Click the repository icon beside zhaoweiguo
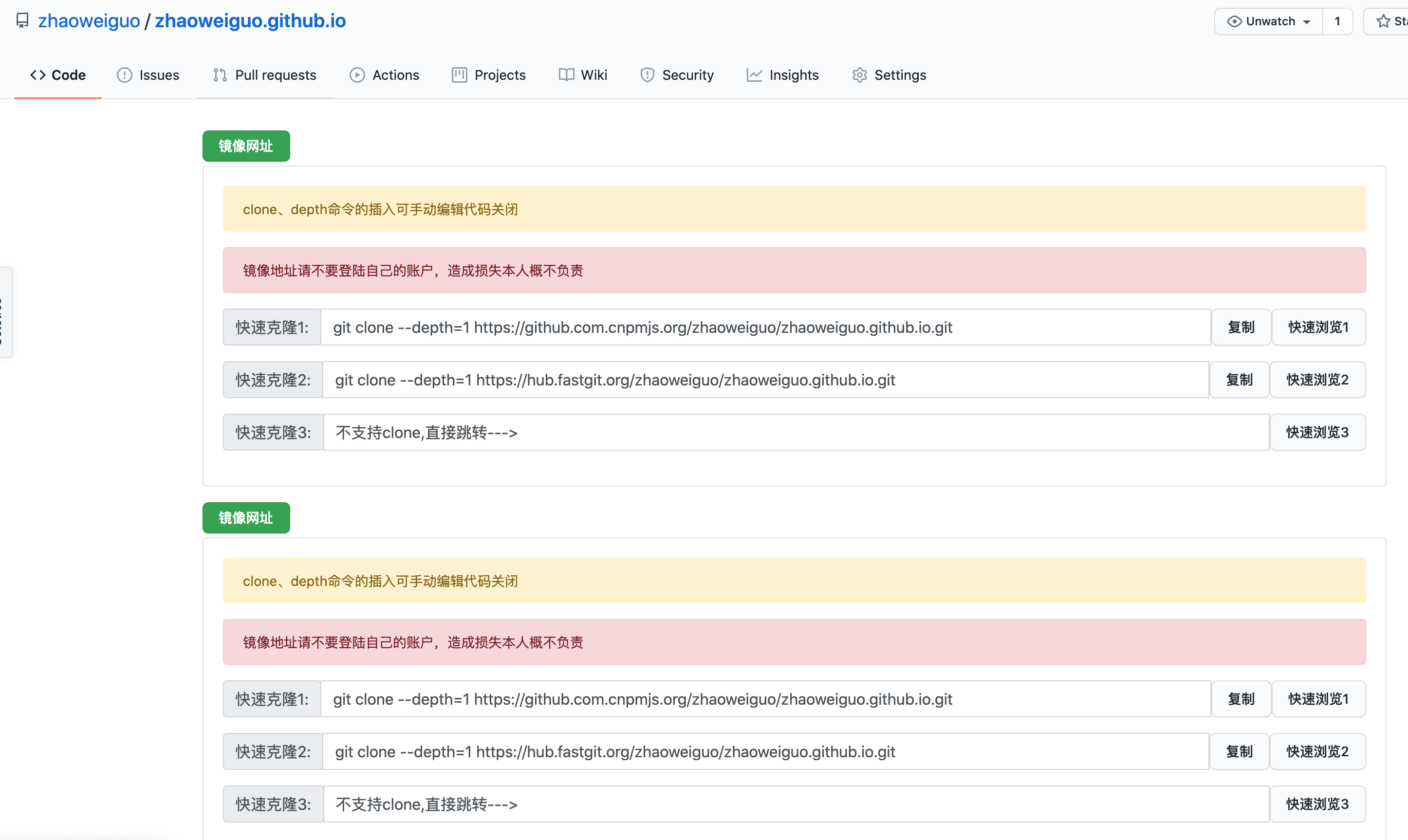 click(x=22, y=21)
